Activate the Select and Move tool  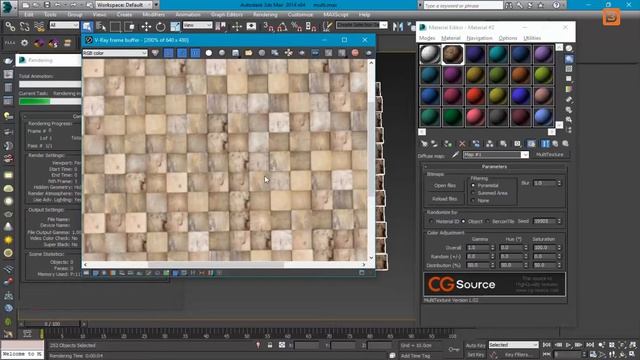[x=146, y=27]
